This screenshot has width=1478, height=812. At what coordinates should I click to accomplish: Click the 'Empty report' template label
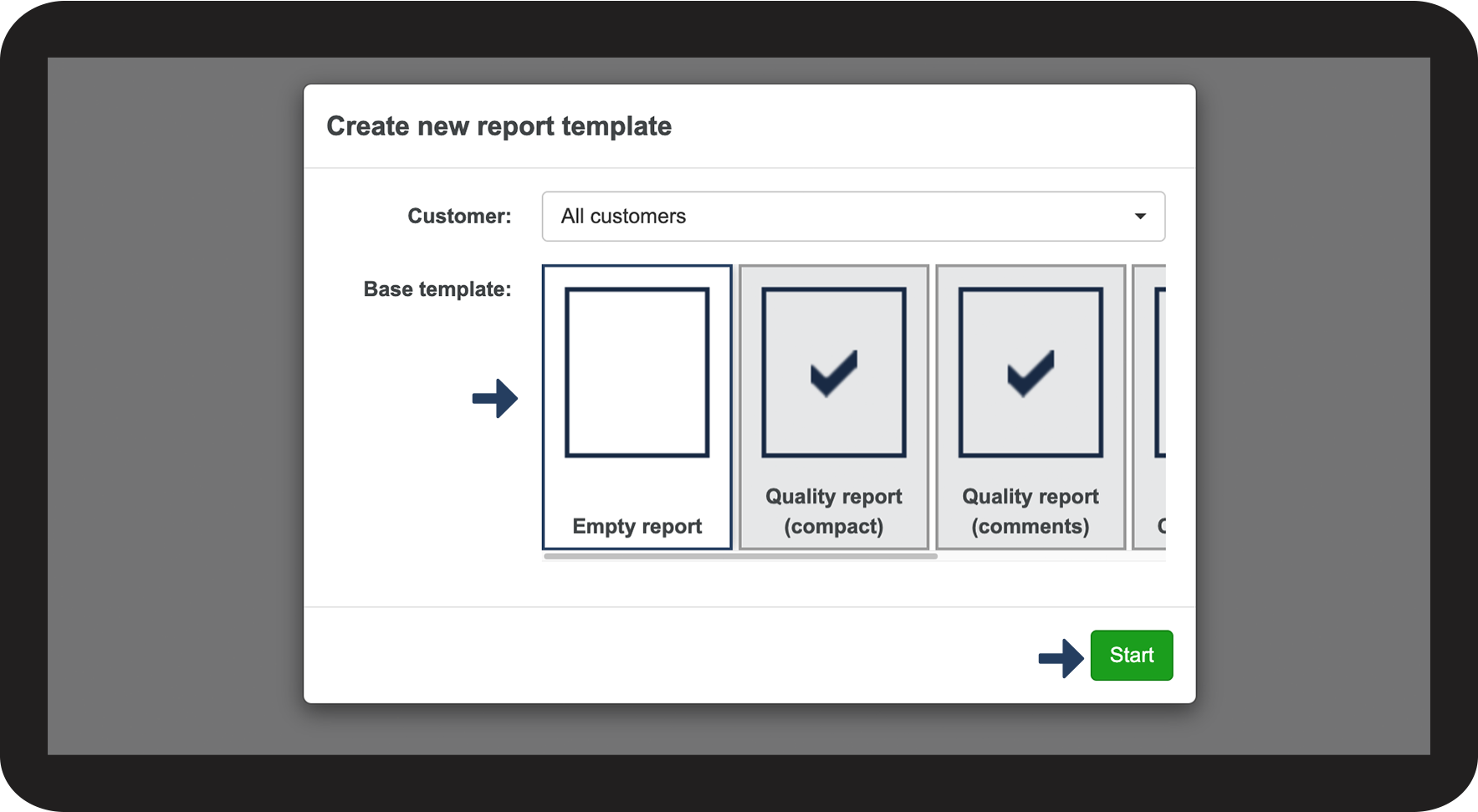click(x=637, y=526)
